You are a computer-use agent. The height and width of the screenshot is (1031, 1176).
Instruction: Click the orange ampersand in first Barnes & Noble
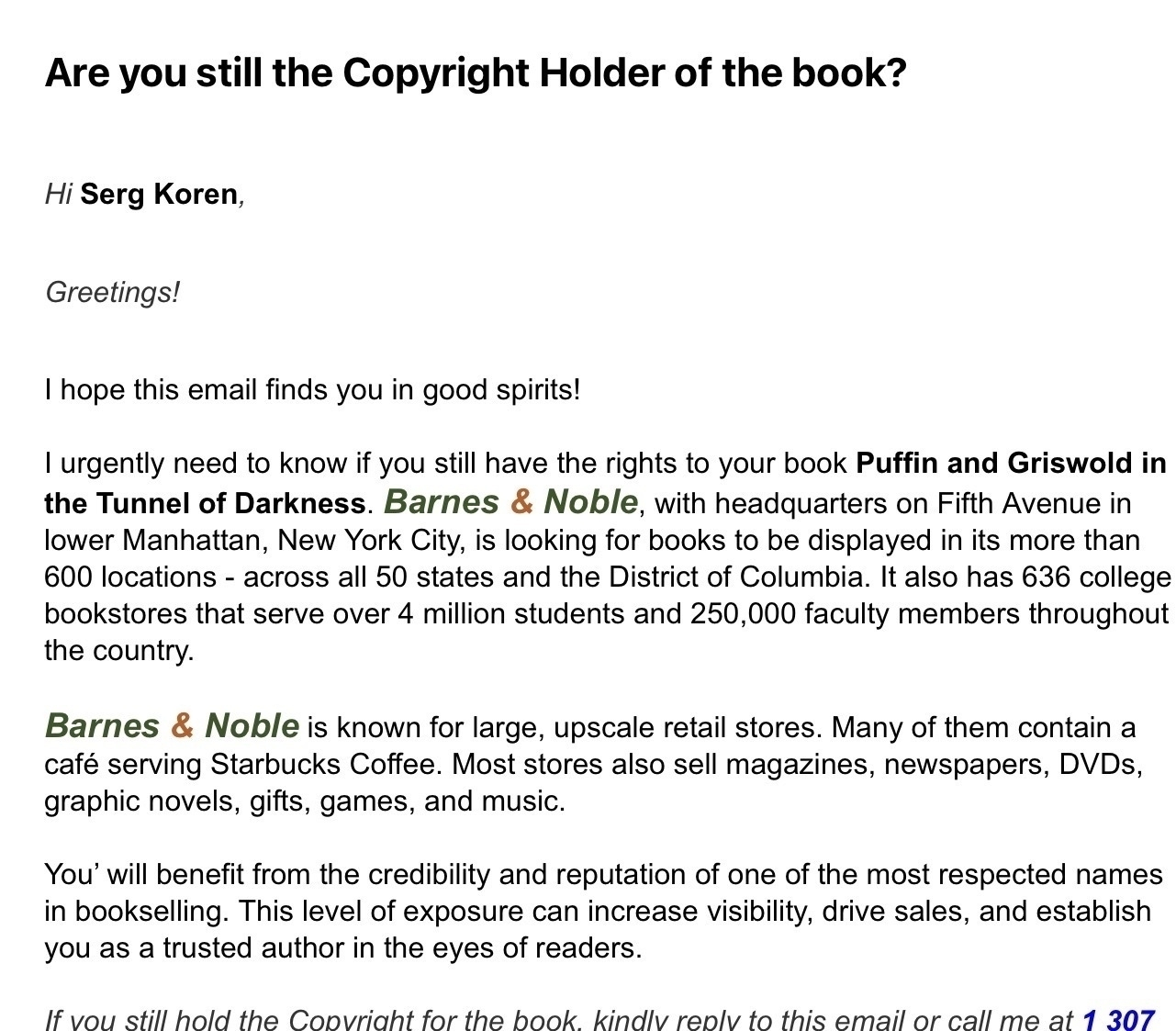click(521, 501)
